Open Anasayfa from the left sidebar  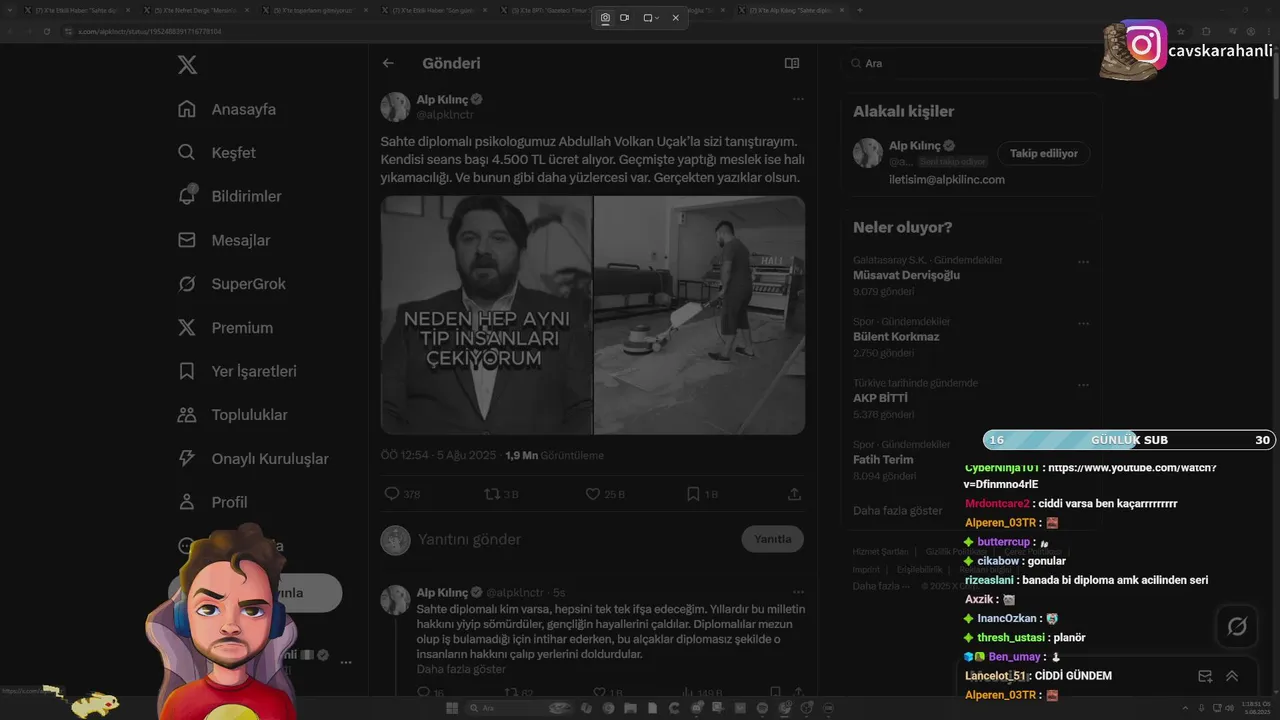(227, 109)
